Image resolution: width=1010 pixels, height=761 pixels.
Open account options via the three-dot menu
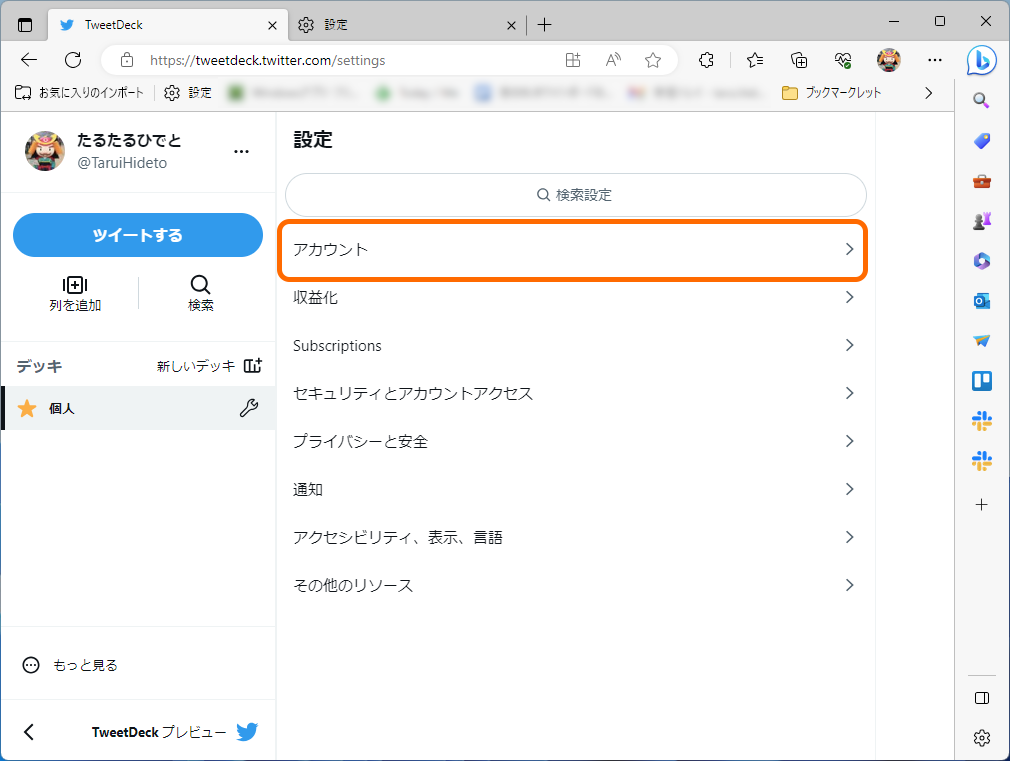(241, 151)
